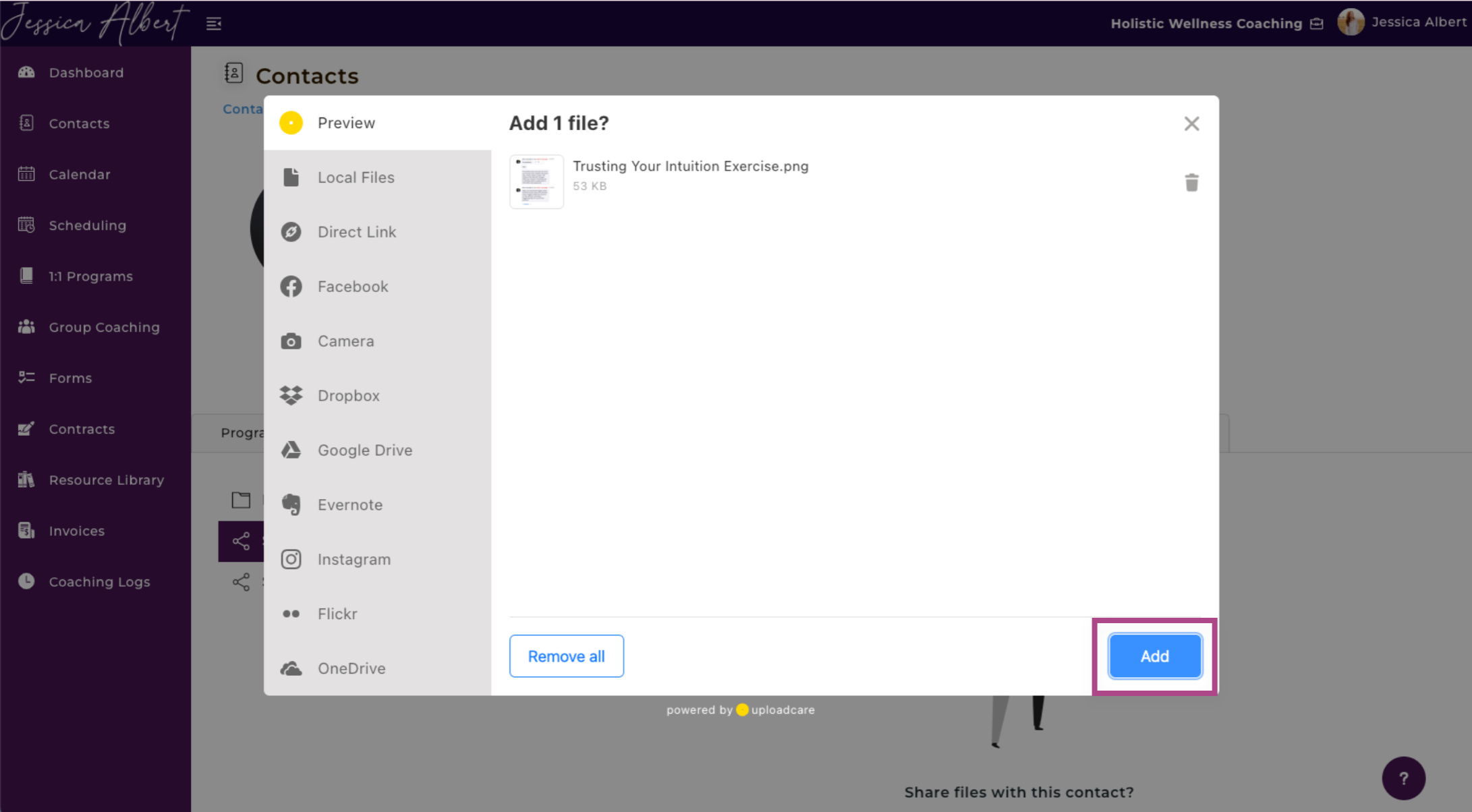
Task: Select Instagram upload source
Action: click(x=353, y=560)
